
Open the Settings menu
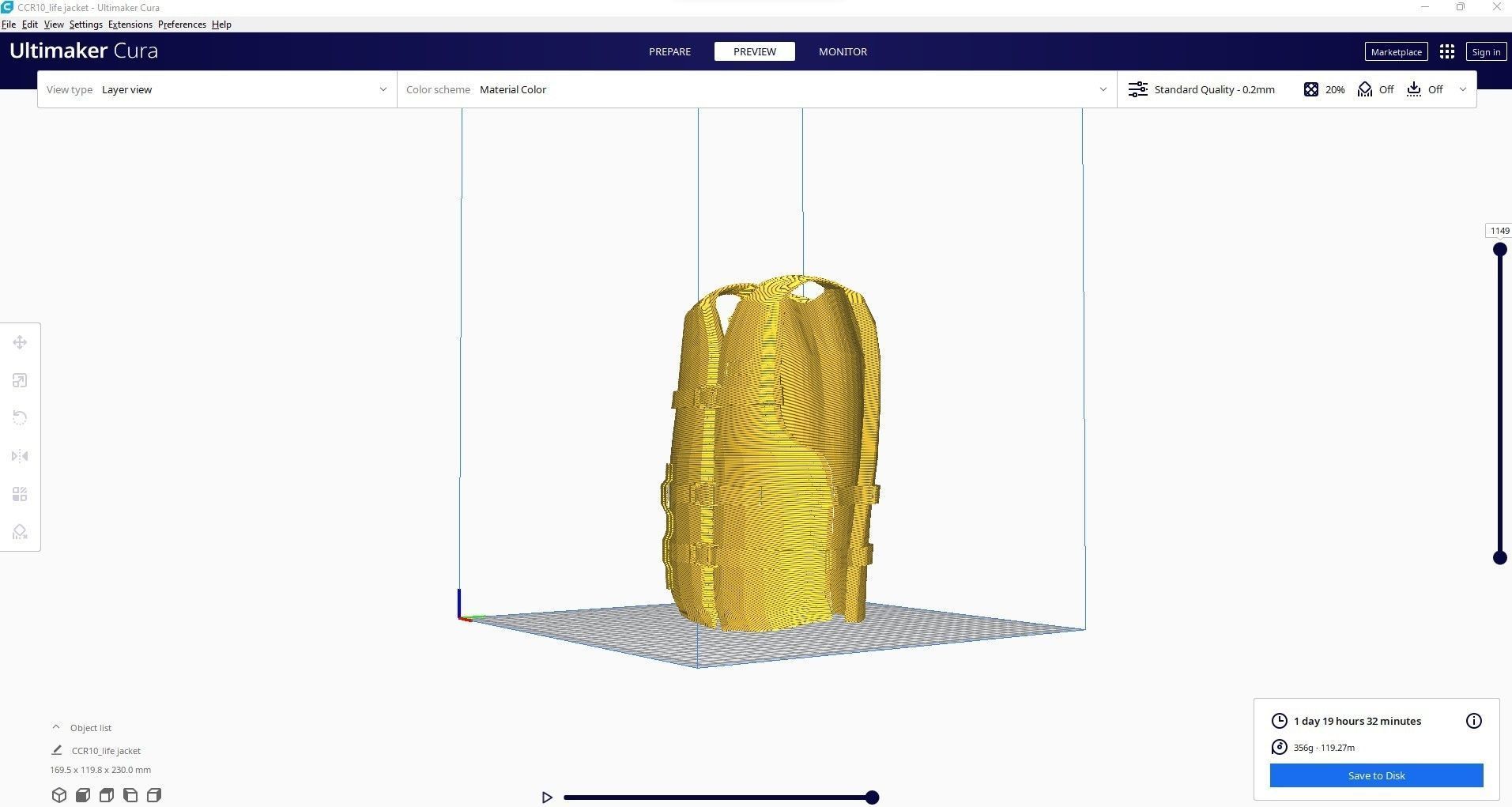click(86, 25)
